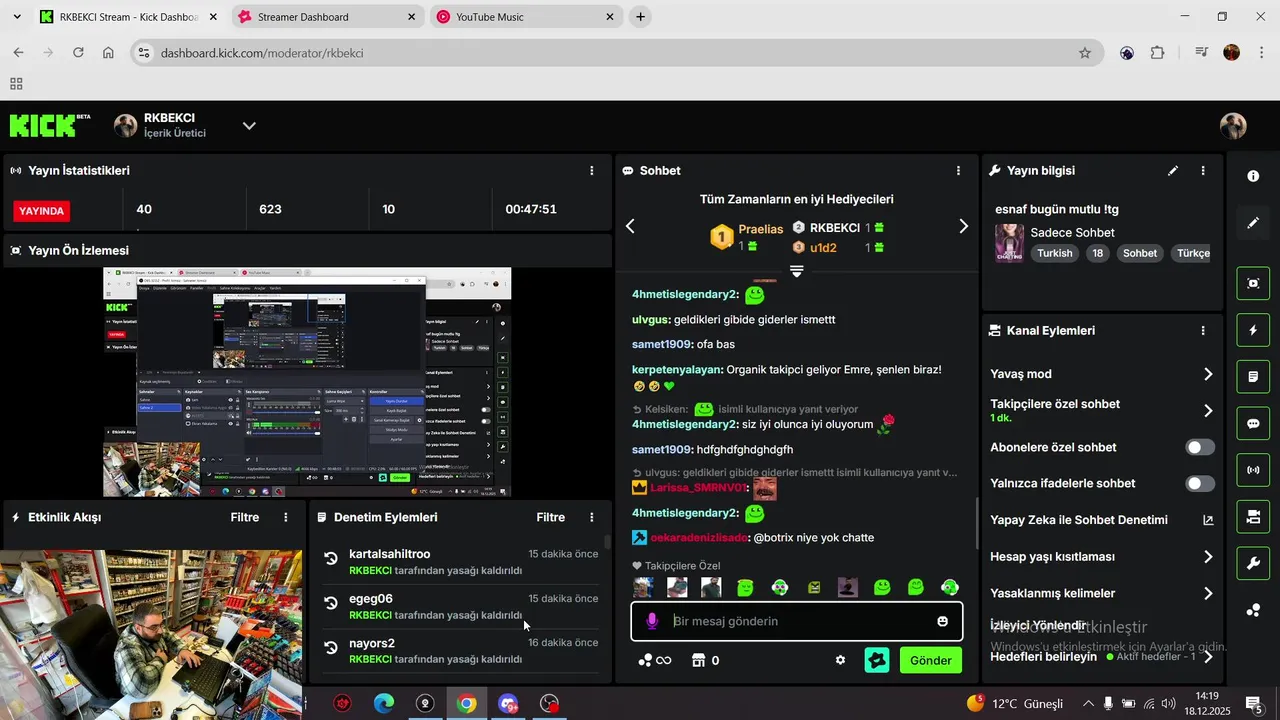Reload the page
Image resolution: width=1280 pixels, height=720 pixels.
point(78,53)
